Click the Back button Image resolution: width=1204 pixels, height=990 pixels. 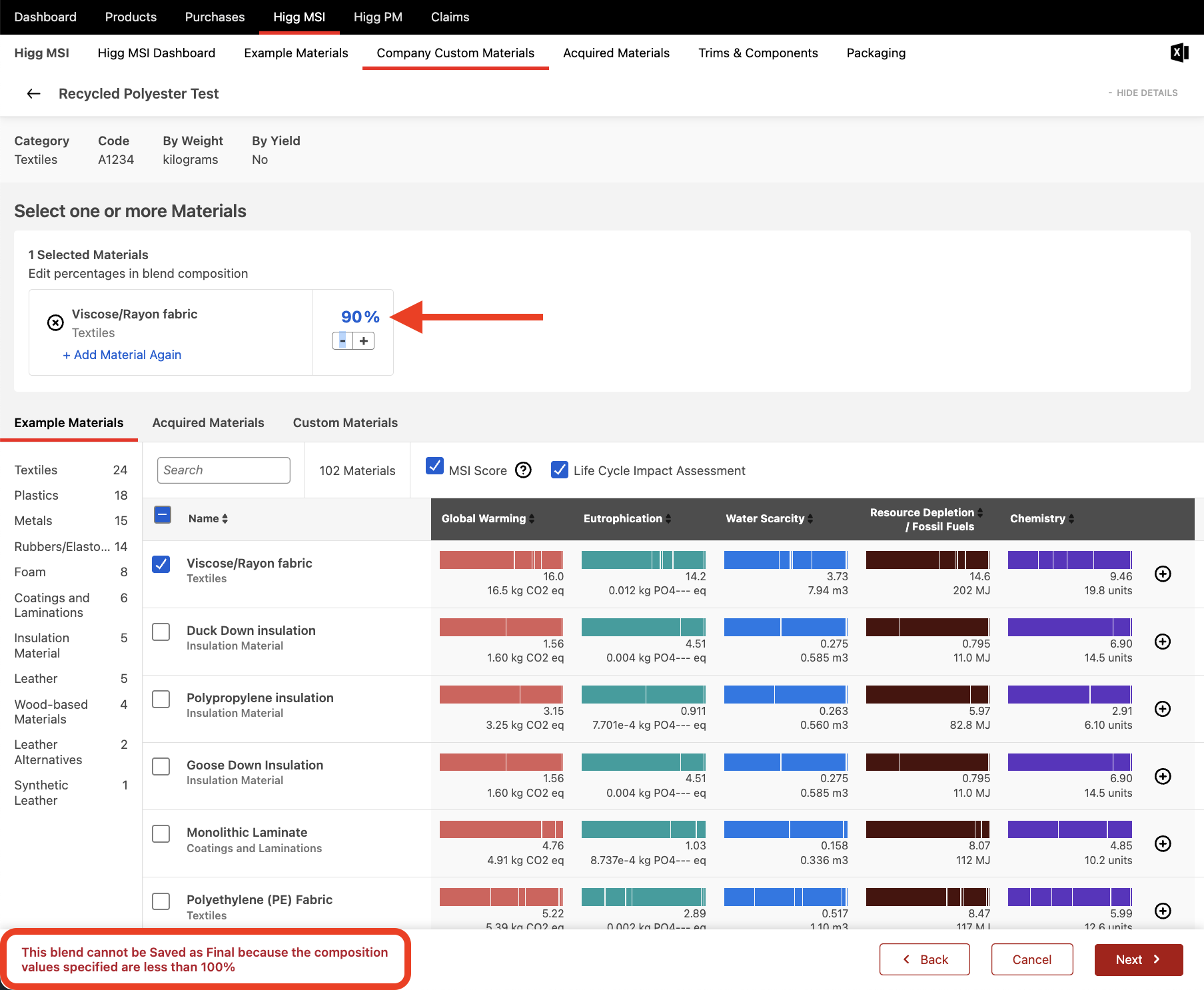coord(924,959)
